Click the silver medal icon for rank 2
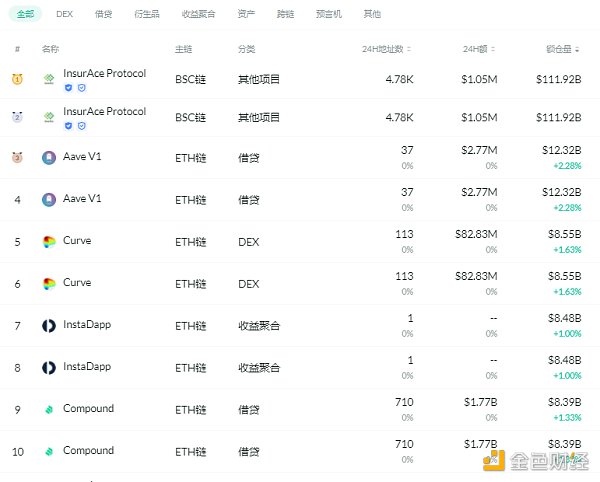The width and height of the screenshot is (600, 482). point(17,117)
